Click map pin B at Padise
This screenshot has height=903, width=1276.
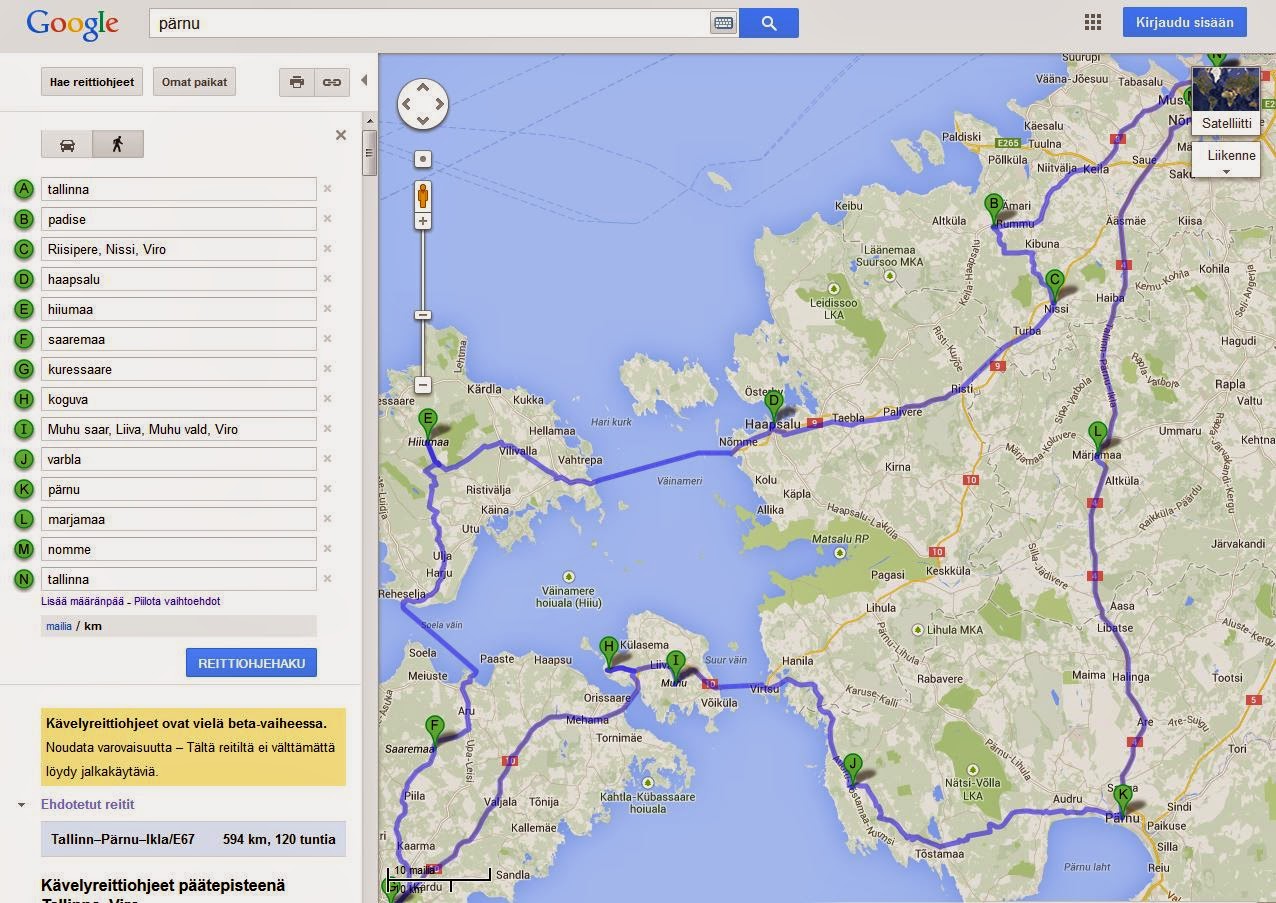point(993,209)
